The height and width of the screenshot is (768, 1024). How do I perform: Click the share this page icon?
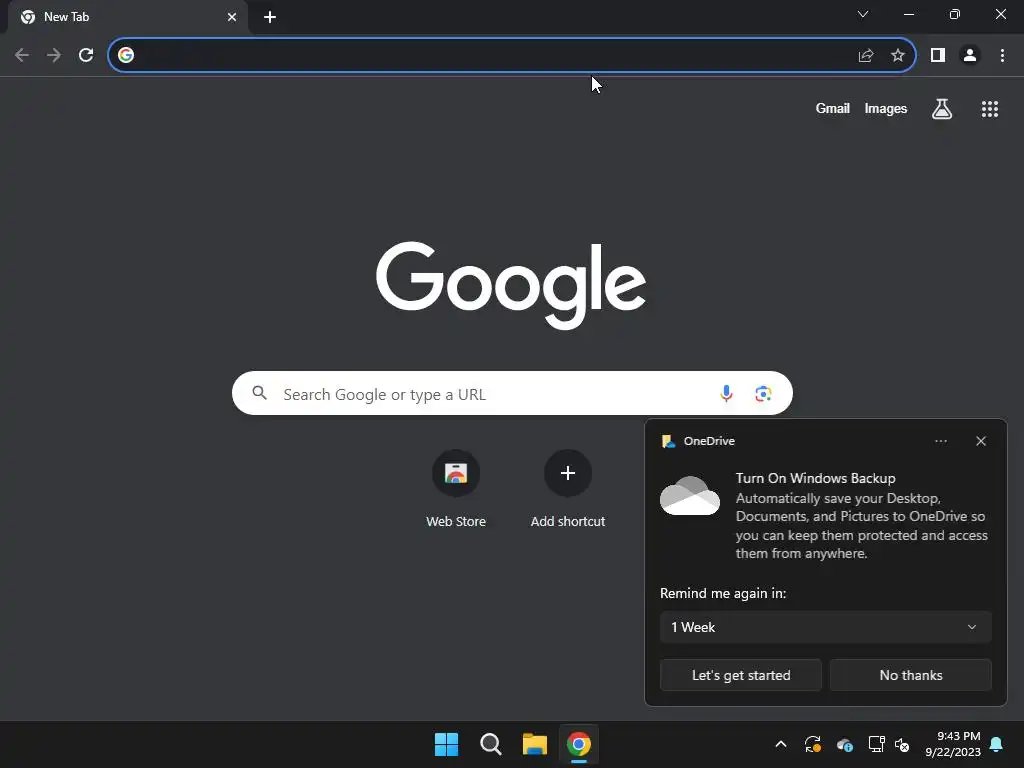(866, 56)
